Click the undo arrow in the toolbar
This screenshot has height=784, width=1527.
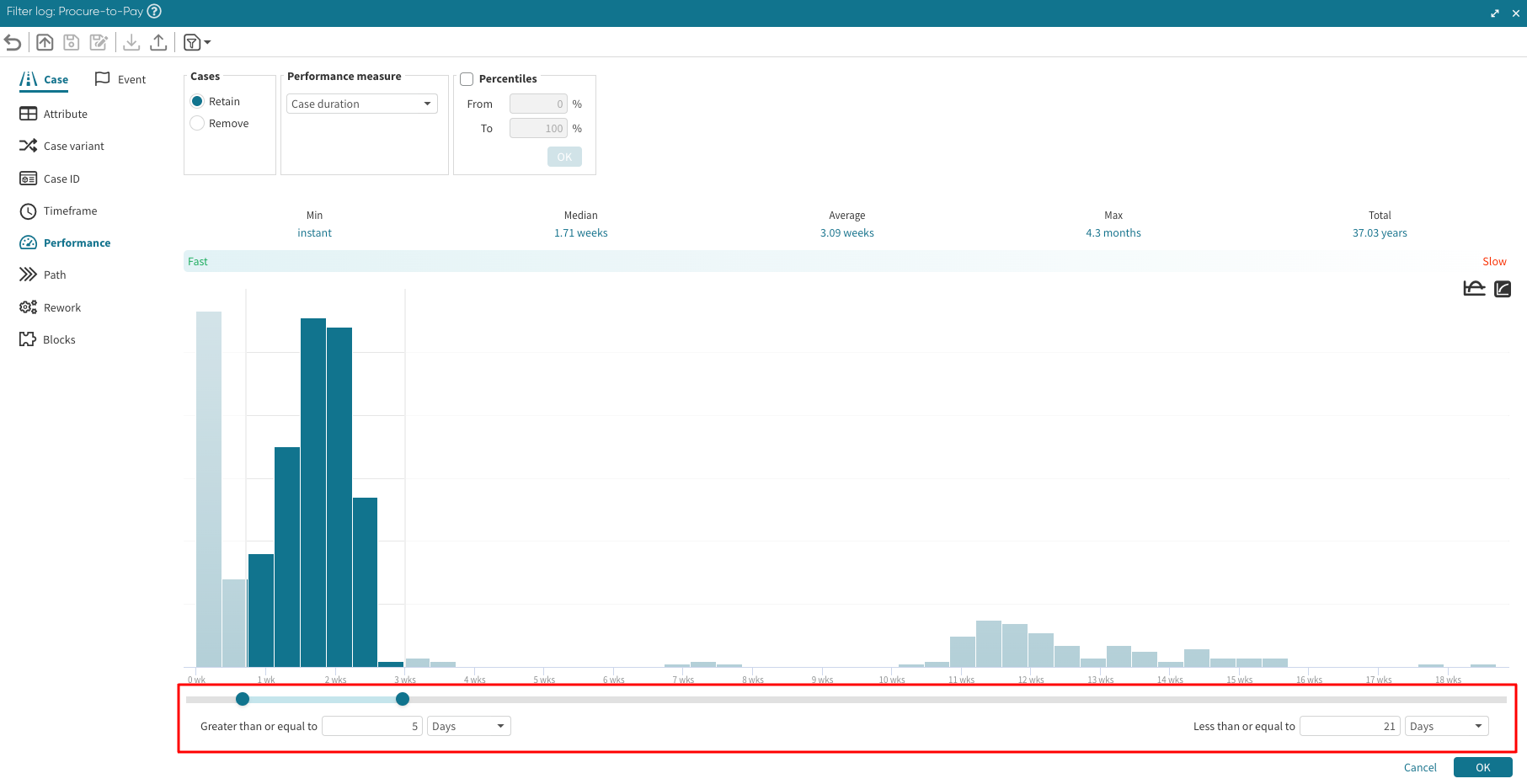click(13, 42)
